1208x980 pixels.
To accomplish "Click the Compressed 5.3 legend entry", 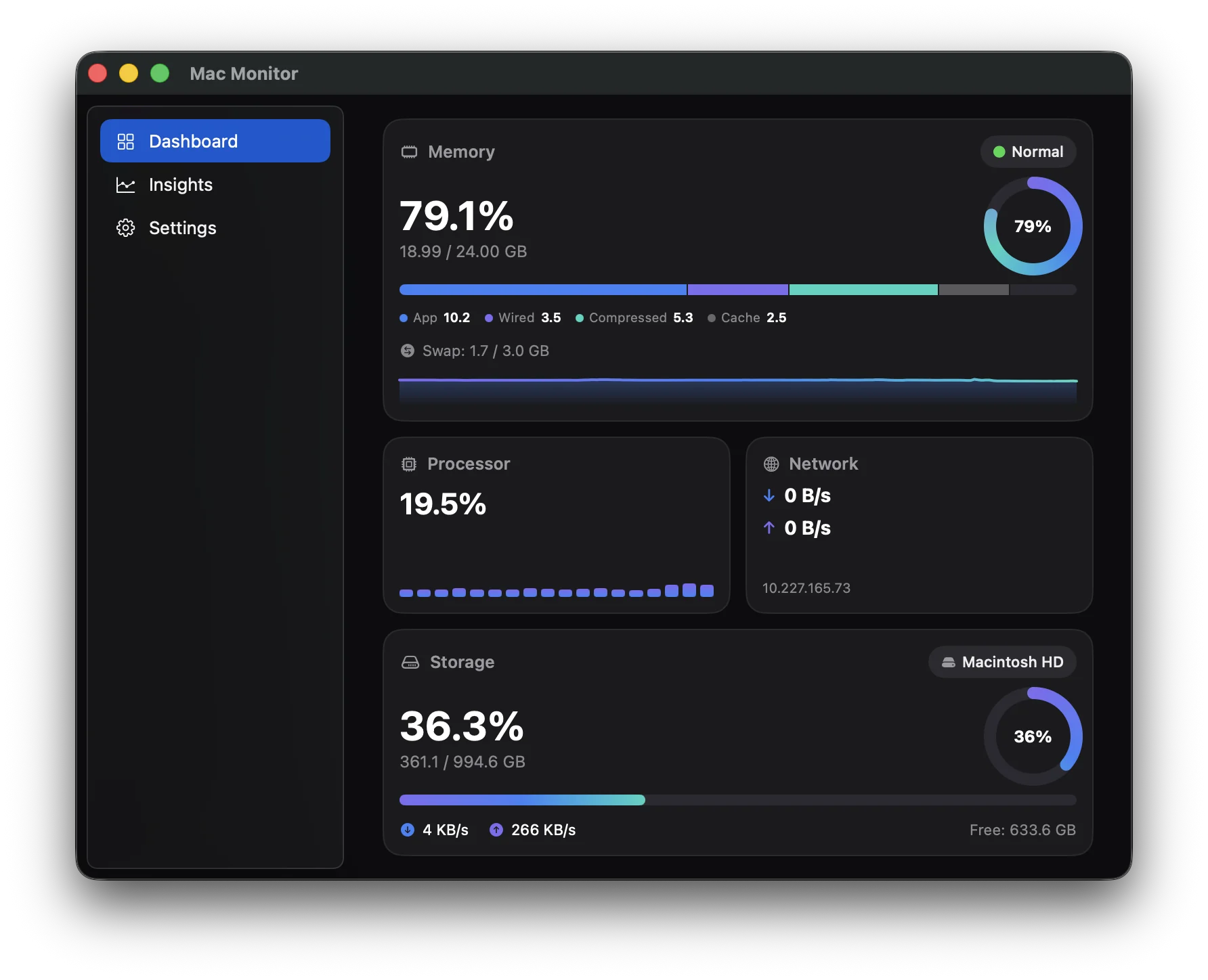I will click(634, 318).
